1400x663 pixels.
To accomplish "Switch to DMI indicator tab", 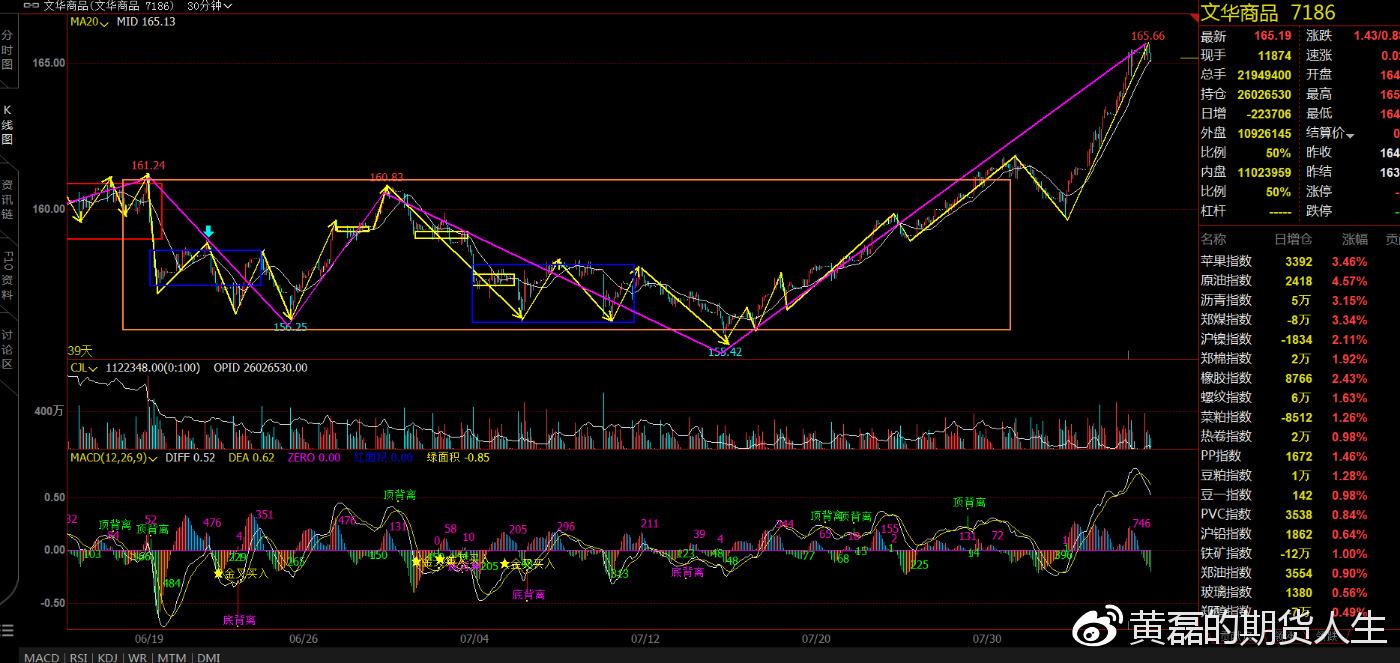I will [x=208, y=657].
